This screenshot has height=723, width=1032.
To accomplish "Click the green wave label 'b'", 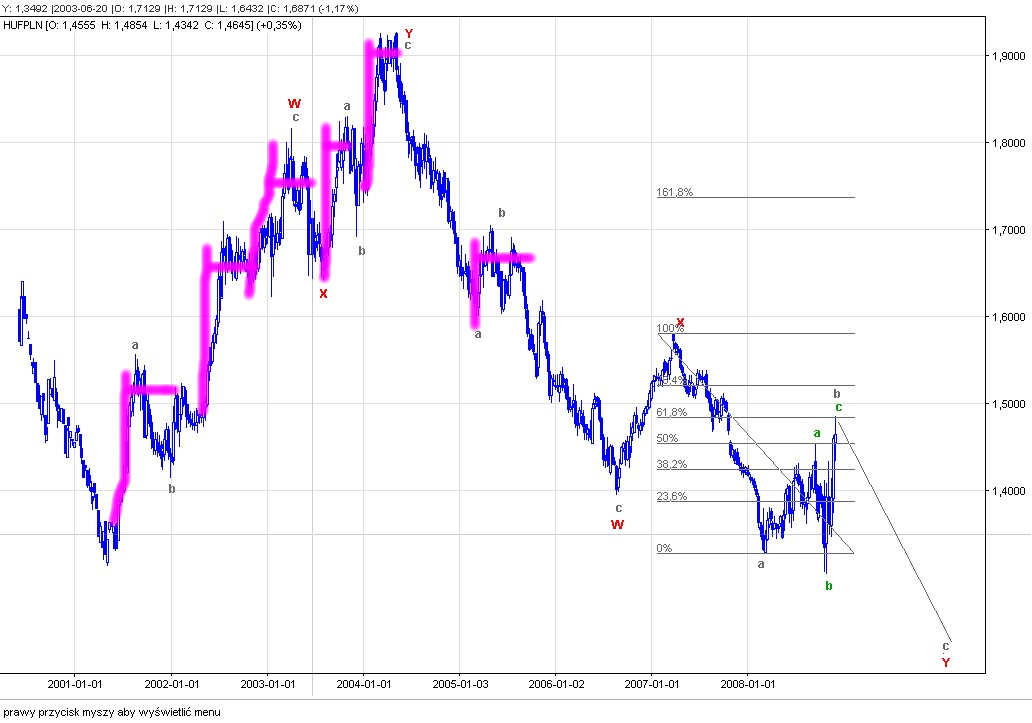I will 829,586.
